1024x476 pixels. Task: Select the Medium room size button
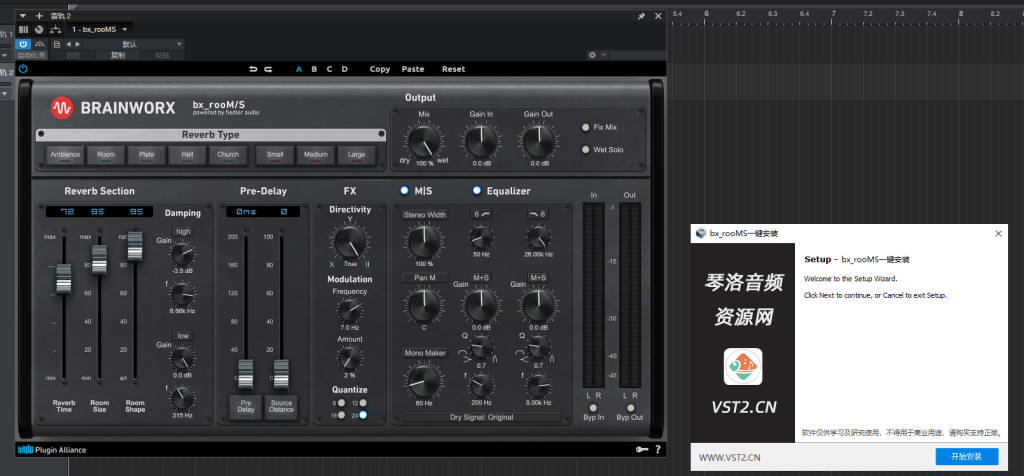[x=315, y=155]
